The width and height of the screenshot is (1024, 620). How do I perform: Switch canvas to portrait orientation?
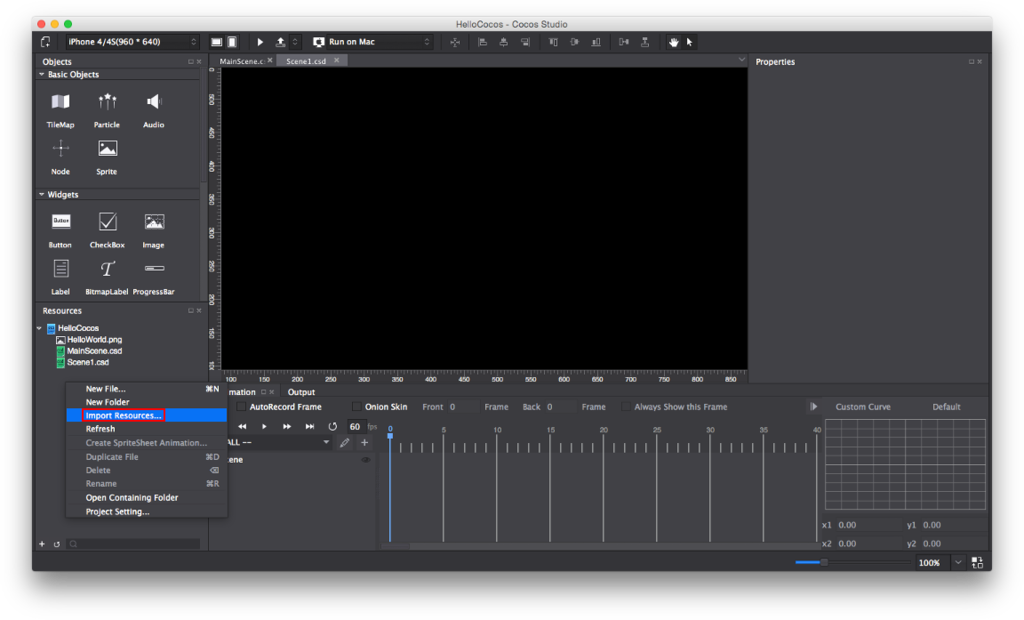232,42
